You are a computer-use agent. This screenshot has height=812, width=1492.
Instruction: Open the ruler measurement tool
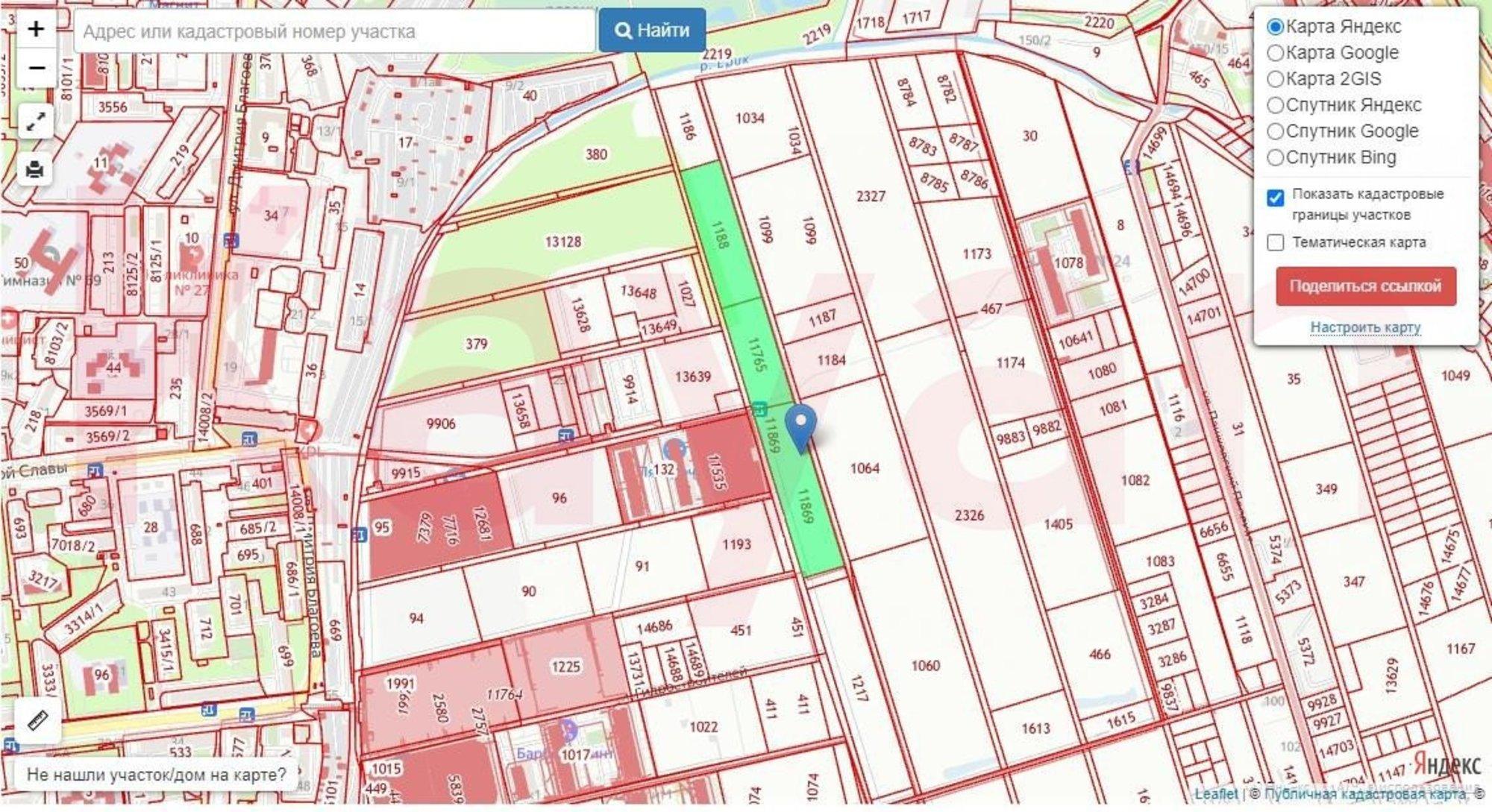click(37, 720)
